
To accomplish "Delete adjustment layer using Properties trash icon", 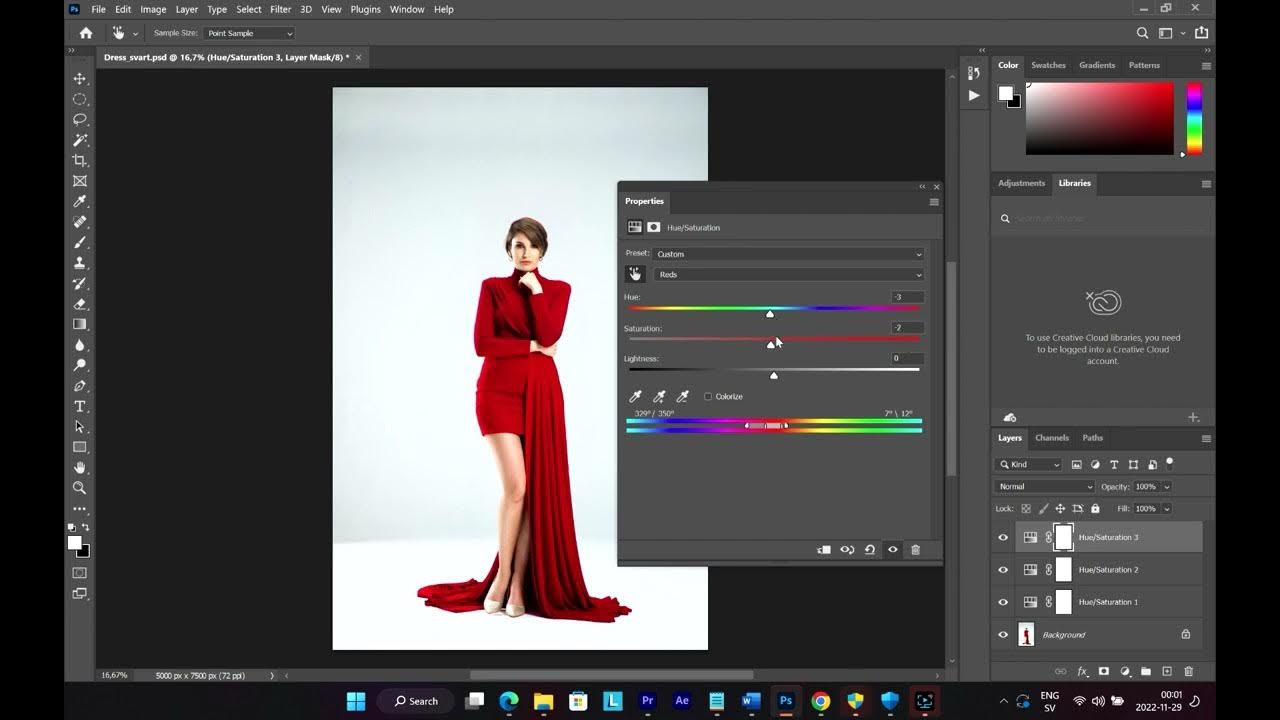I will 915,550.
